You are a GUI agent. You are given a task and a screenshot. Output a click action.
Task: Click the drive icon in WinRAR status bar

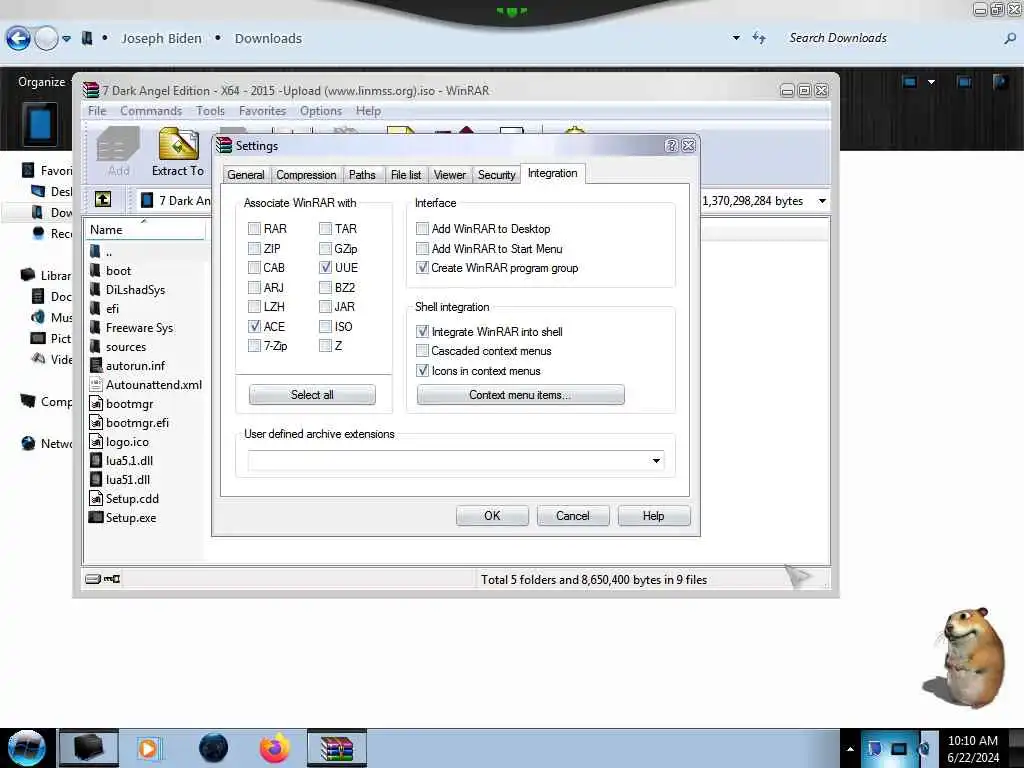(93, 579)
